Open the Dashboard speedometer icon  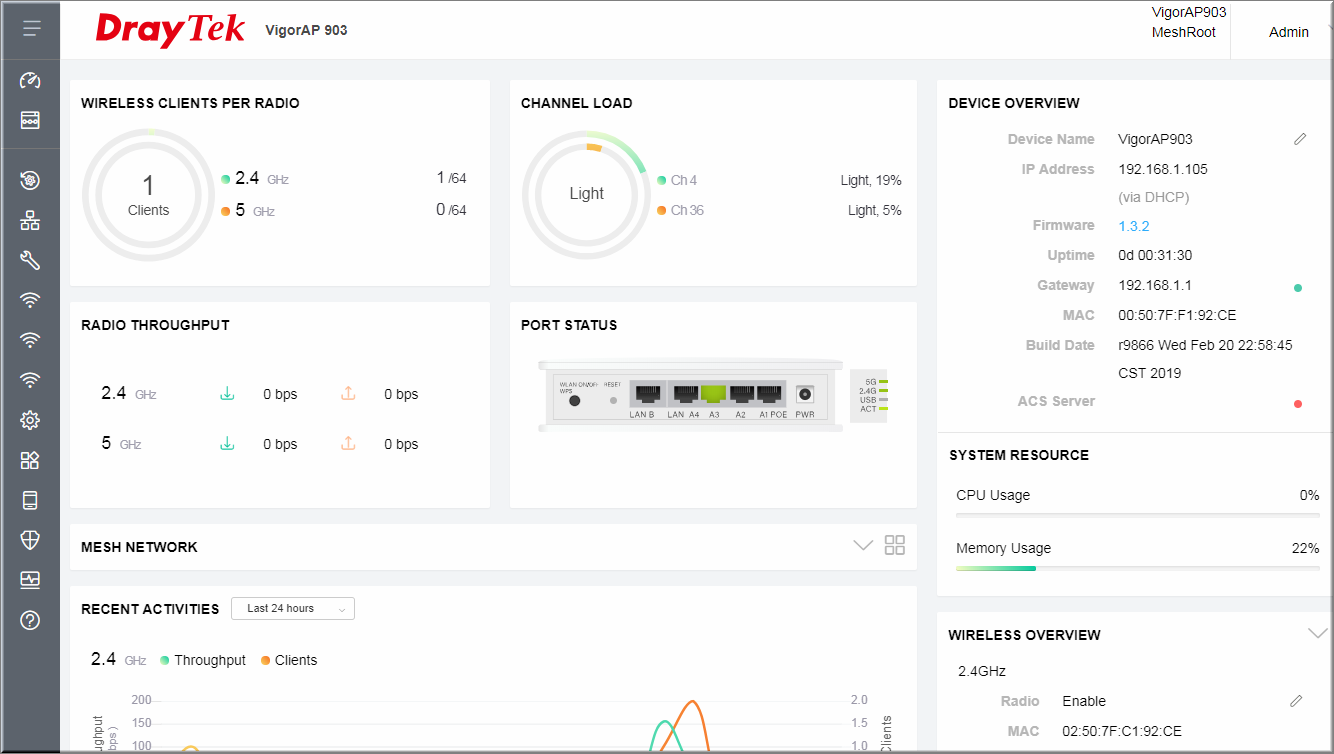[x=30, y=80]
